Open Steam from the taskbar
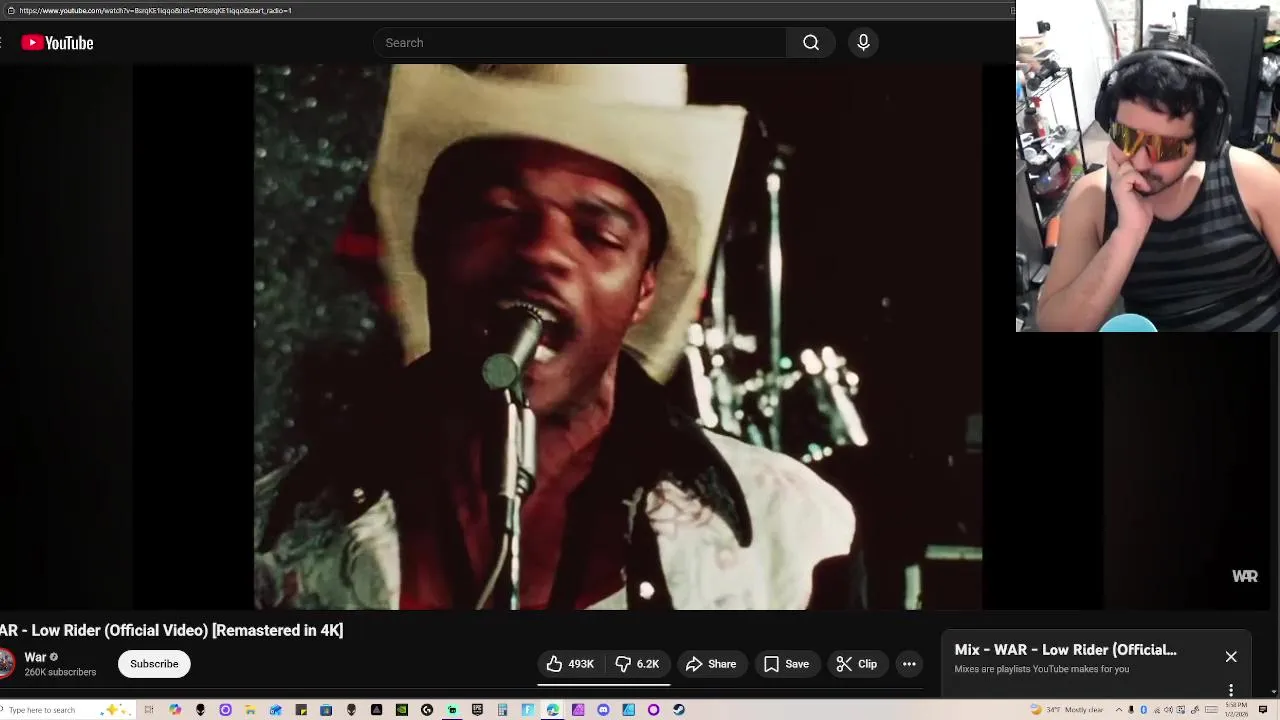1280x720 pixels. (x=679, y=710)
